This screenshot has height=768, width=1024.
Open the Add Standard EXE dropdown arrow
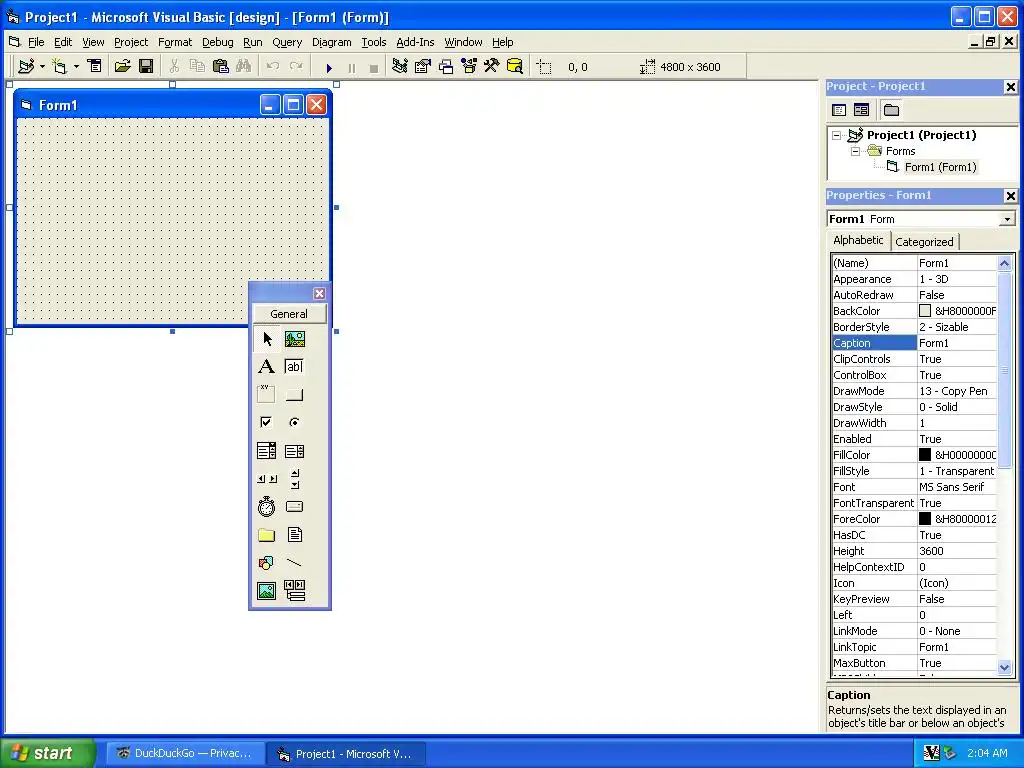(42, 67)
